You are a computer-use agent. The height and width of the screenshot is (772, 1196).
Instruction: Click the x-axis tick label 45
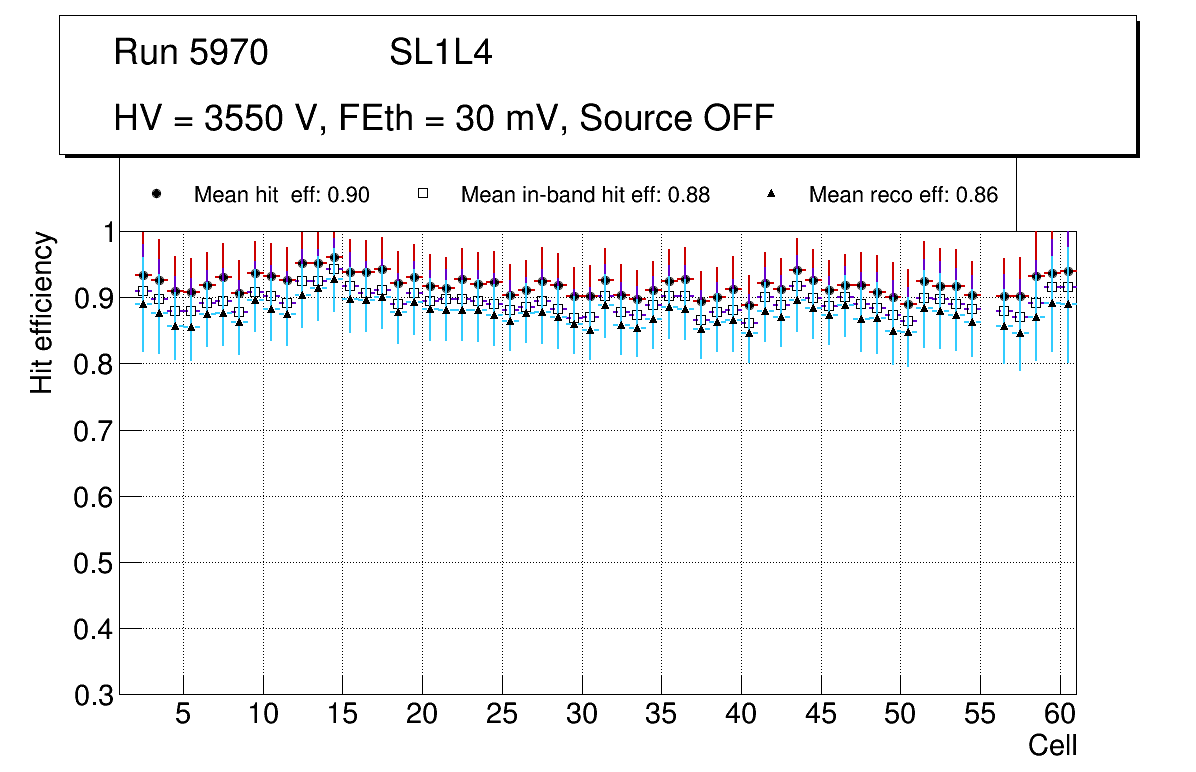[x=821, y=716]
